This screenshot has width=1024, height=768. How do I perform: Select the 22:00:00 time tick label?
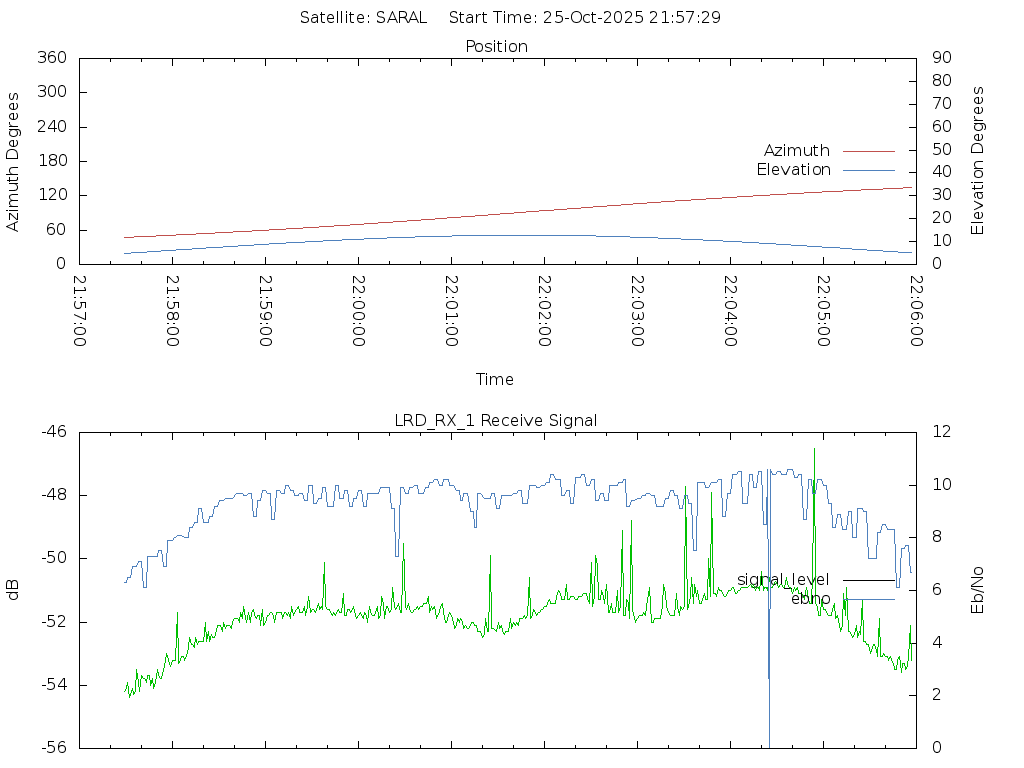pos(359,311)
